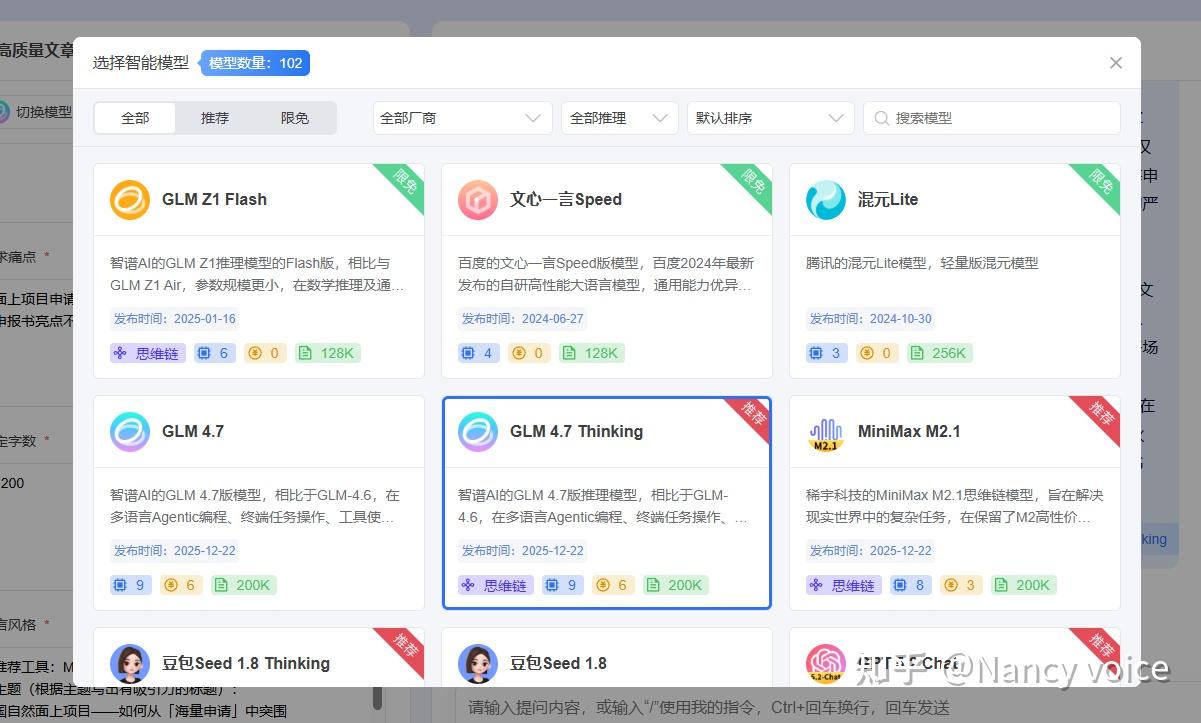Image resolution: width=1201 pixels, height=723 pixels.
Task: Open the 默认排序 sort dropdown
Action: [x=771, y=118]
